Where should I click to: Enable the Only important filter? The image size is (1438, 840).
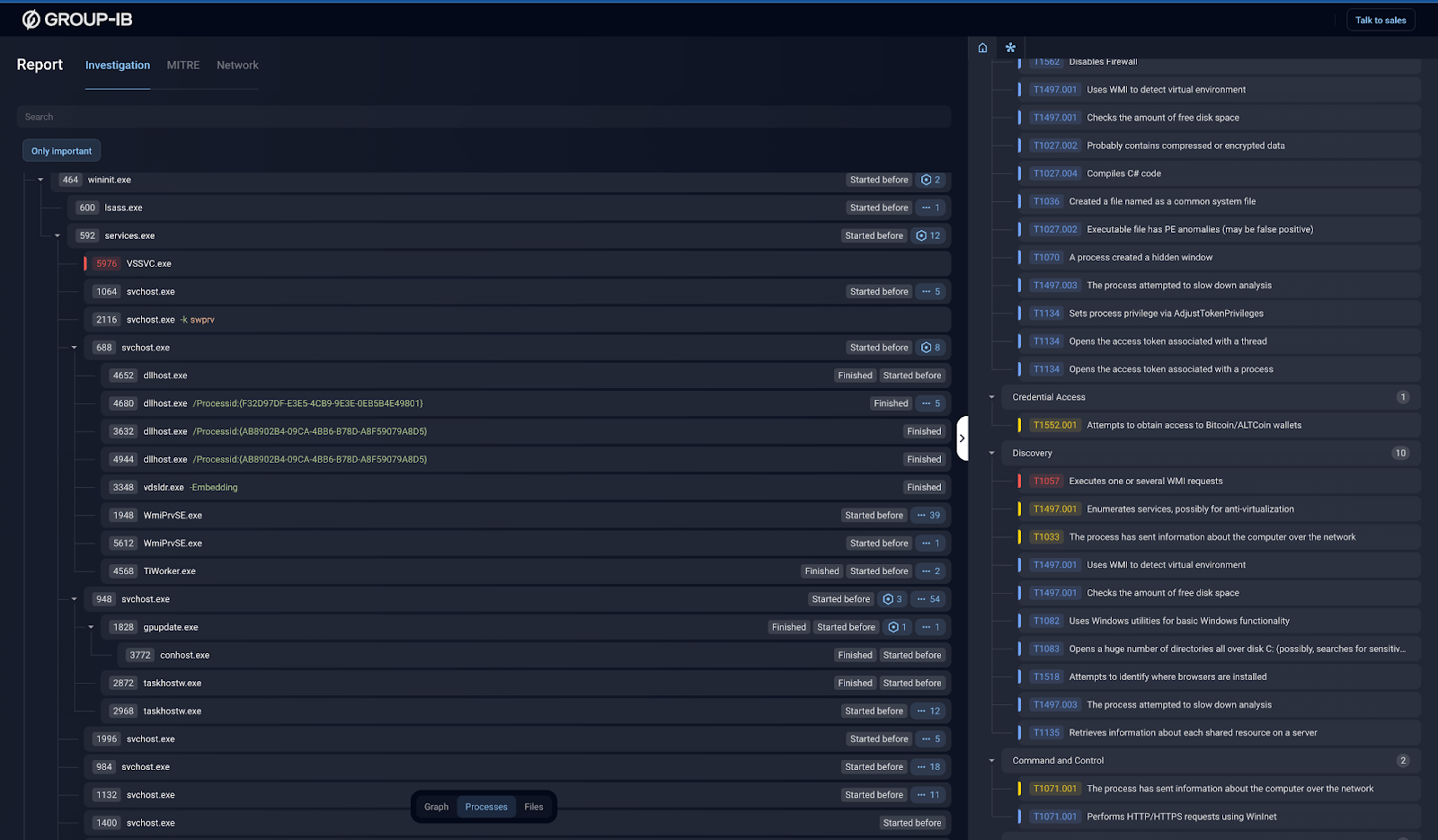click(x=60, y=150)
